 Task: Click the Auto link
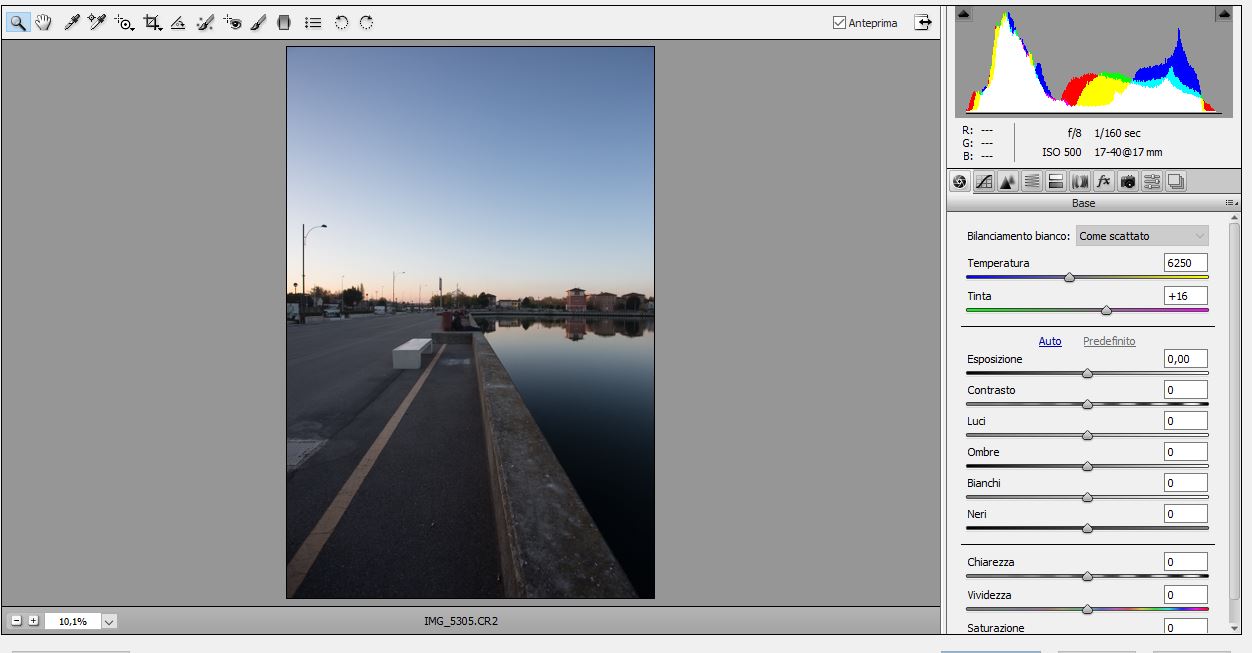pyautogui.click(x=1050, y=341)
